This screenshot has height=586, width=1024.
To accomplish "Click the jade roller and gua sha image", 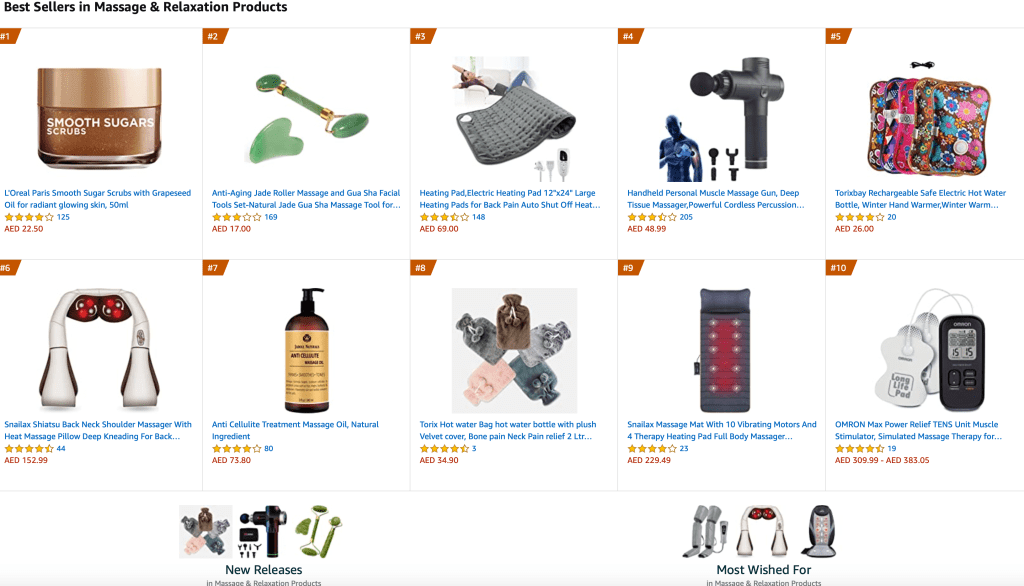I will [x=307, y=118].
